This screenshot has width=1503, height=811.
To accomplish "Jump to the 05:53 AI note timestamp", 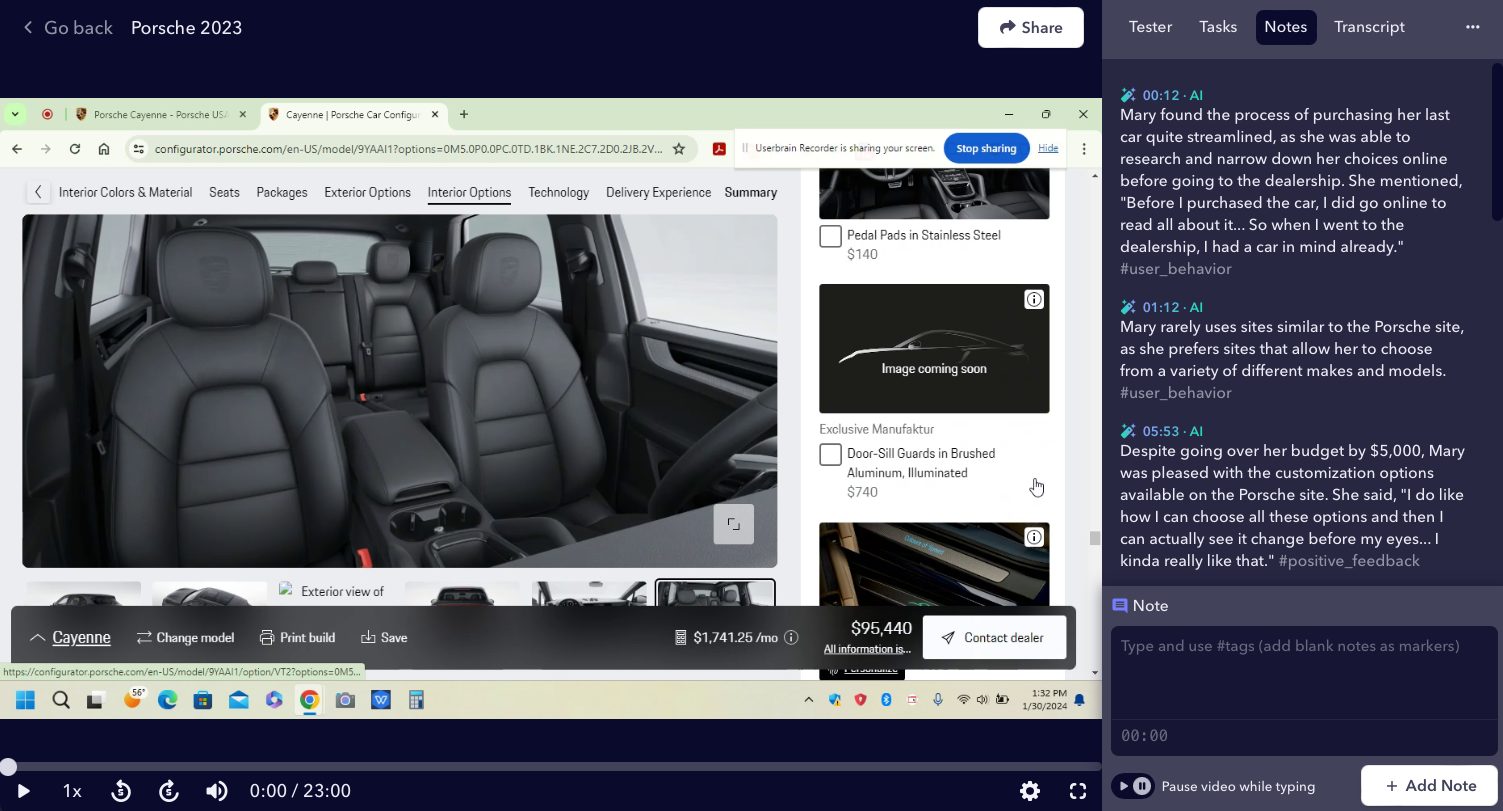I will pos(1160,431).
